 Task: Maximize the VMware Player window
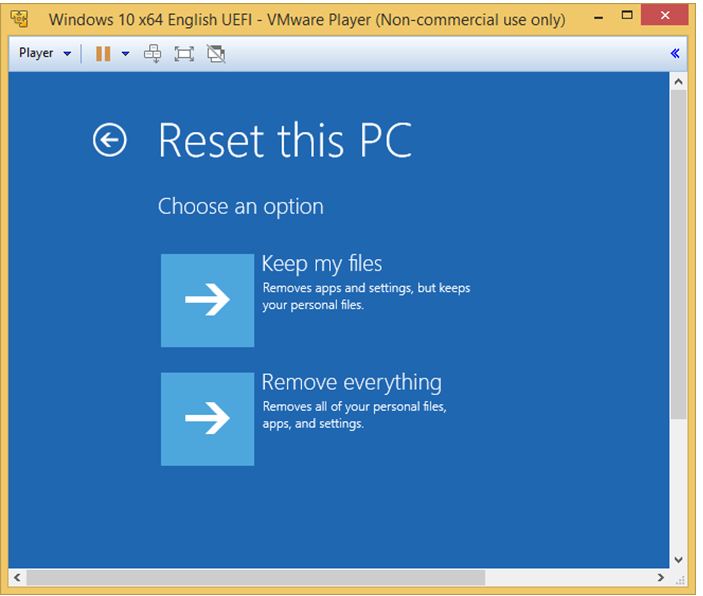point(627,16)
